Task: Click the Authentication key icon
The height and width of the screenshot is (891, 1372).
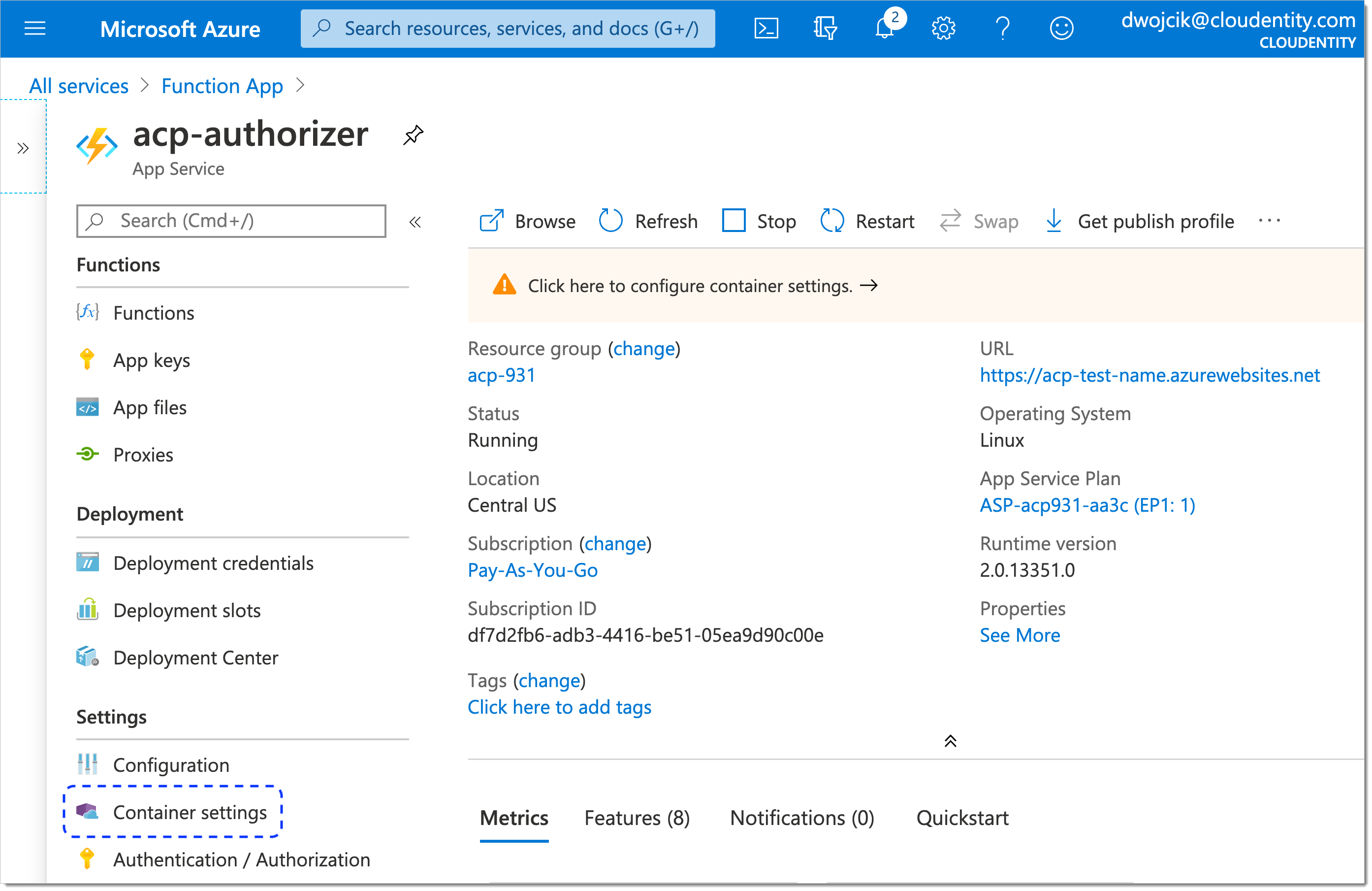Action: pyautogui.click(x=87, y=858)
